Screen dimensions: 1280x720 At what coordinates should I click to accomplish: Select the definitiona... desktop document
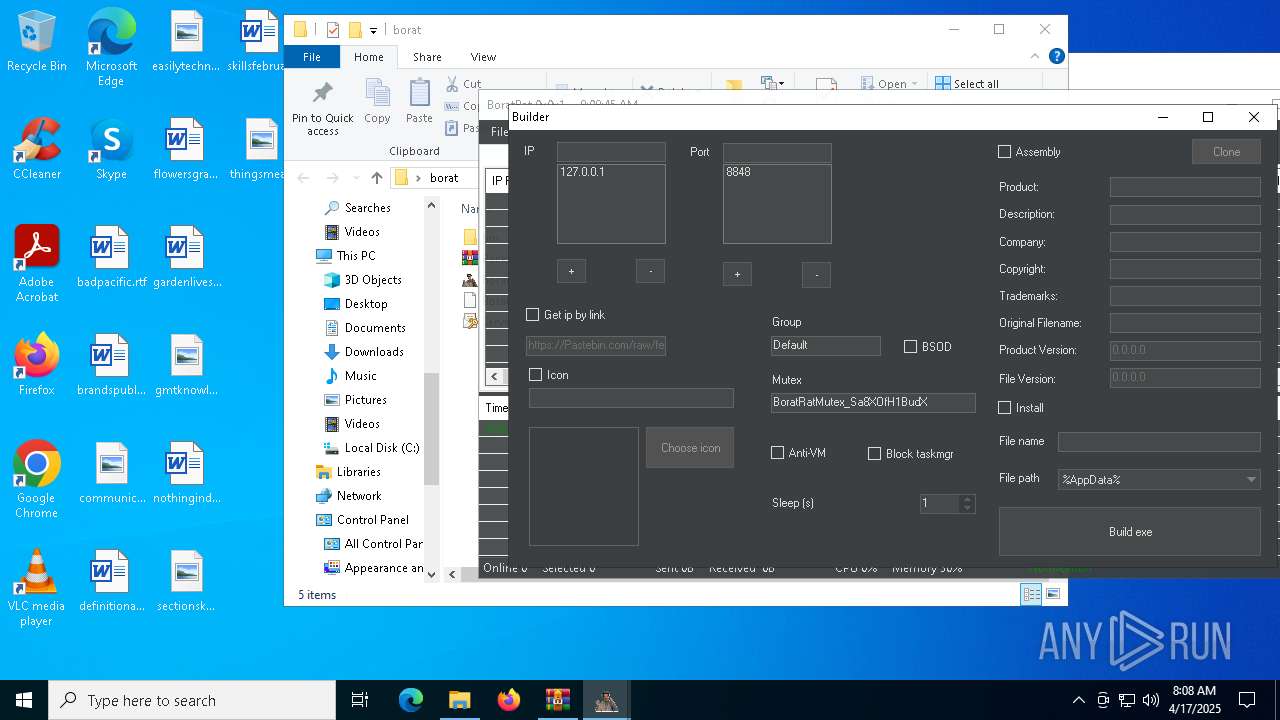[x=111, y=582]
